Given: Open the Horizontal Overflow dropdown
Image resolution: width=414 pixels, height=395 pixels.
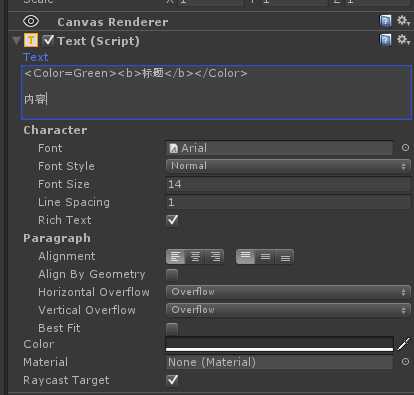Looking at the screenshot, I should tap(288, 292).
